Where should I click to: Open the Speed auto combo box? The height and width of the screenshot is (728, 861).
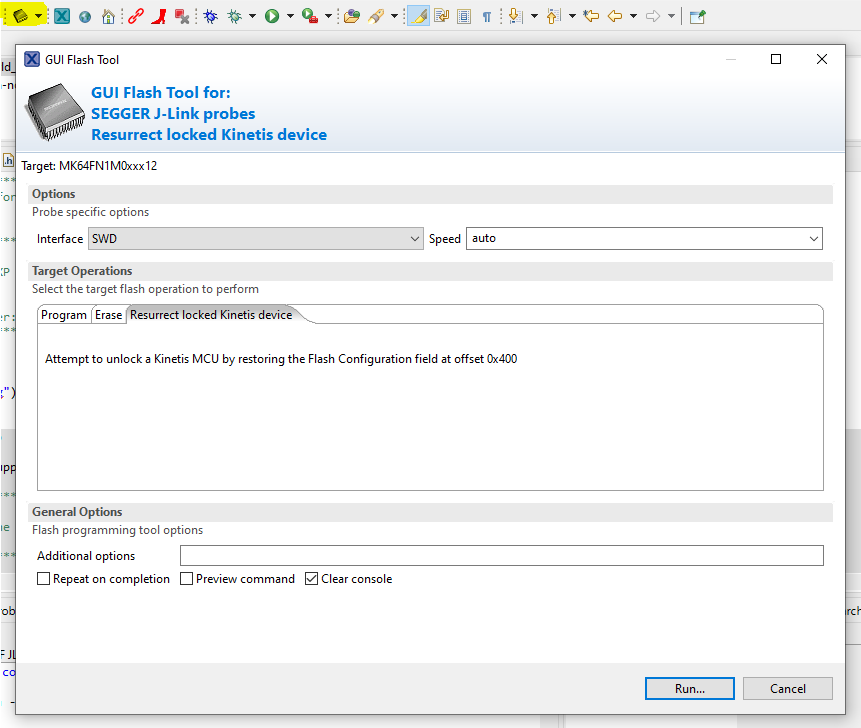[x=644, y=239]
